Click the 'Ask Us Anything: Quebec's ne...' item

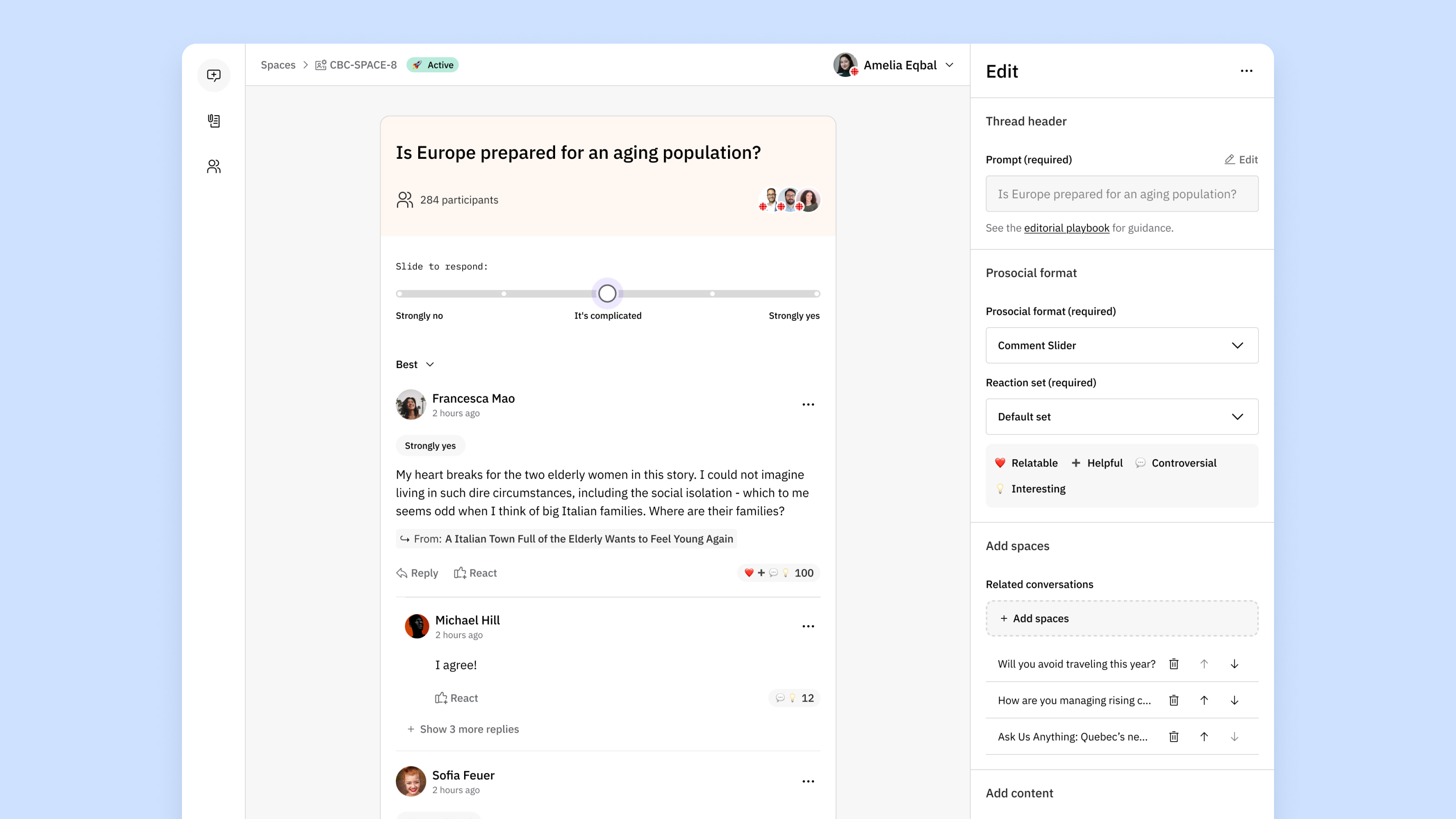[1073, 737]
